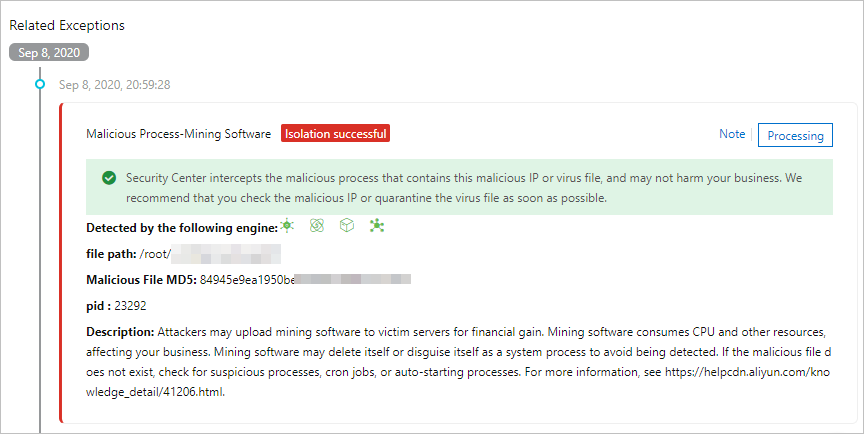Click the file path /root/ value
The width and height of the screenshot is (864, 434).
click(210, 254)
